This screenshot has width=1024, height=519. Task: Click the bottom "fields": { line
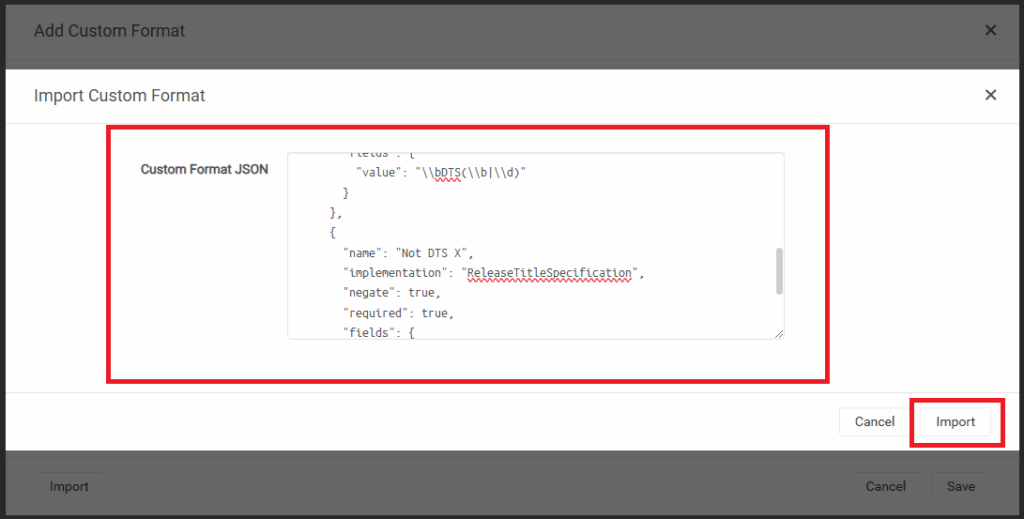click(379, 333)
